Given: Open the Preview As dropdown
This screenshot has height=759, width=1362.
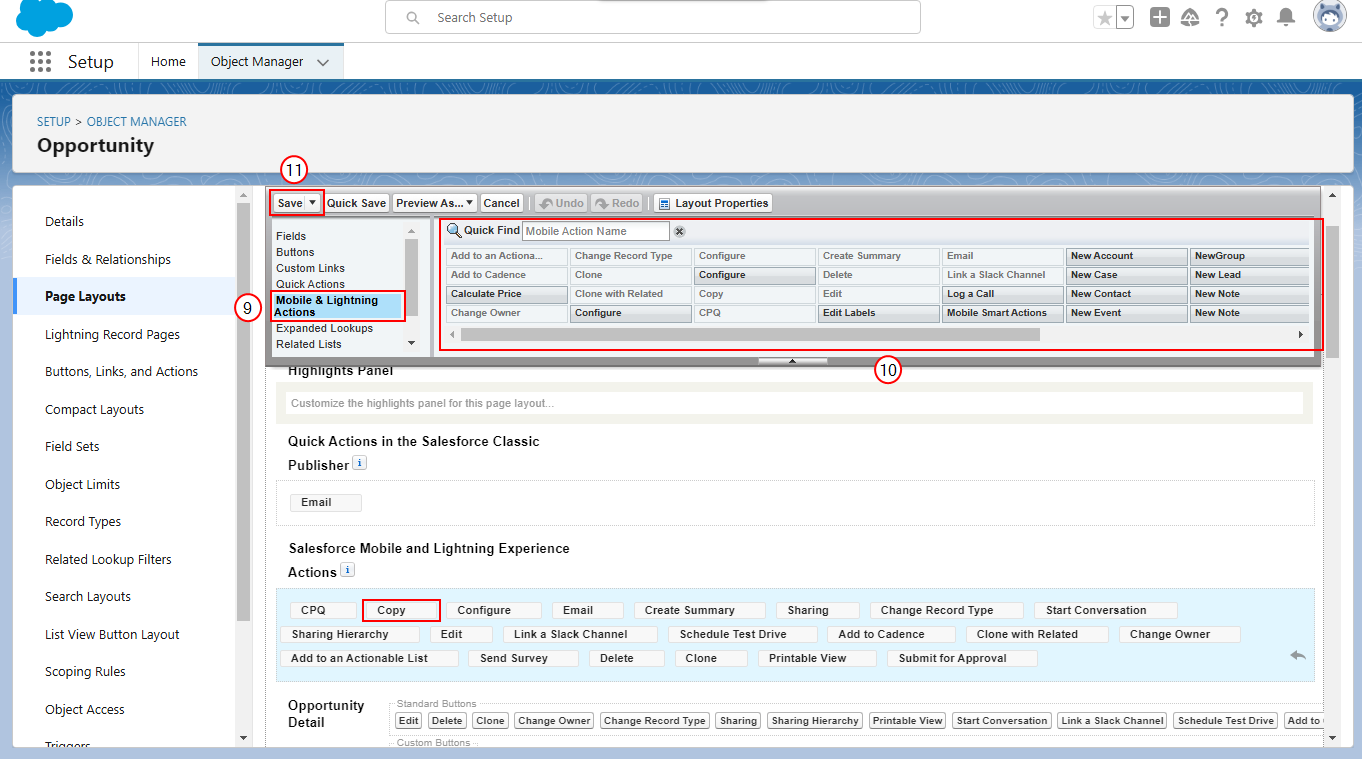Looking at the screenshot, I should 434,203.
